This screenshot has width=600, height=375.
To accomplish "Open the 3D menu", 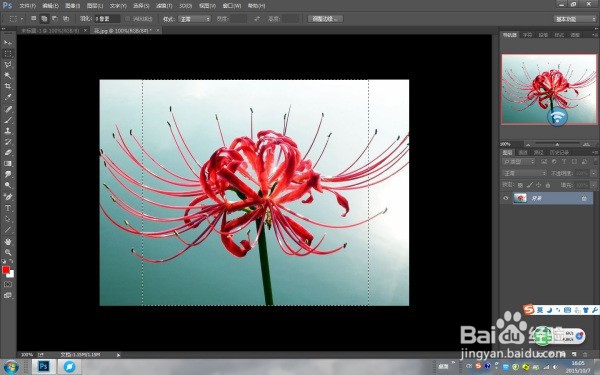I will pos(186,6).
